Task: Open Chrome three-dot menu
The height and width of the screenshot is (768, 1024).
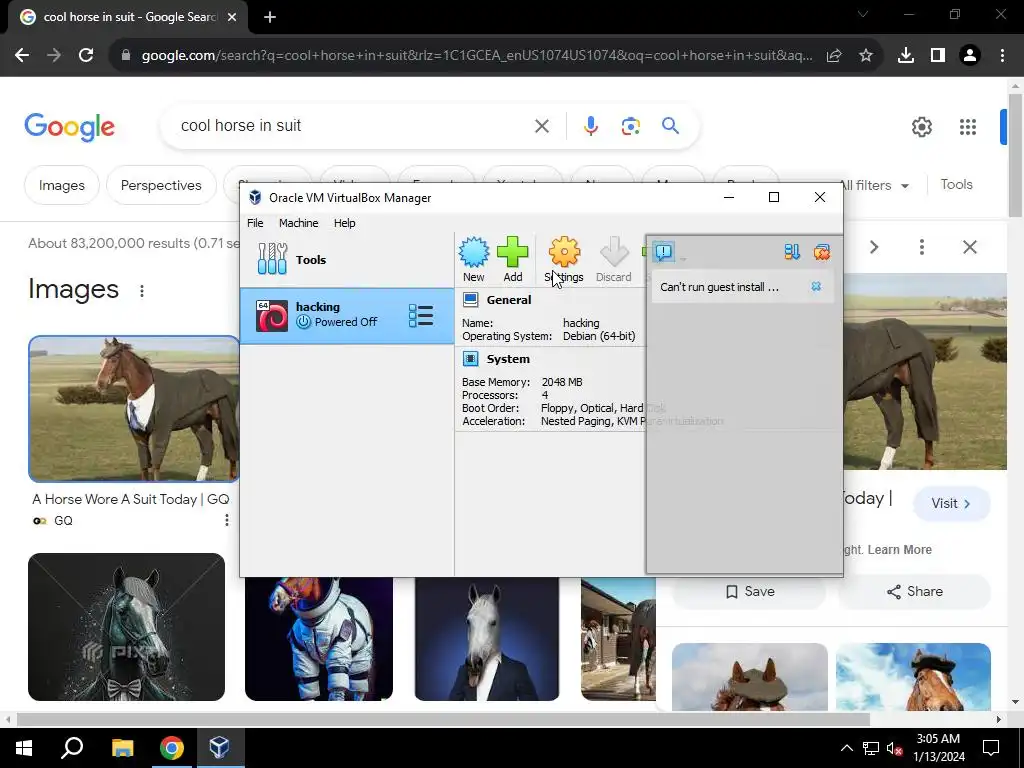Action: pos(1002,56)
